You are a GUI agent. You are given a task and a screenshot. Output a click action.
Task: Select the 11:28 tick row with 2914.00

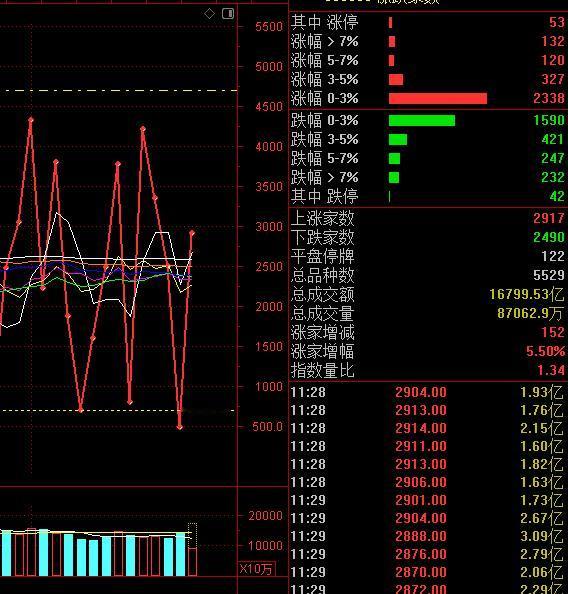[x=428, y=428]
